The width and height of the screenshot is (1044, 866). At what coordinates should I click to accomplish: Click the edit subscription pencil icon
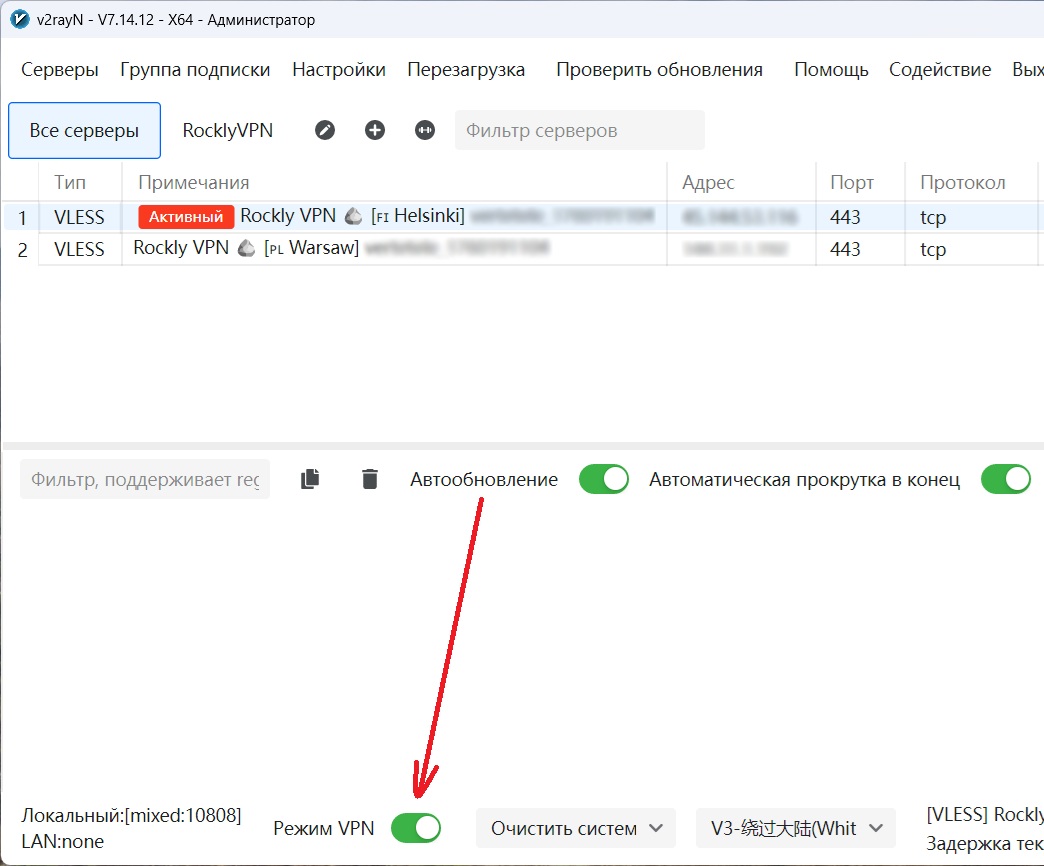[x=325, y=130]
